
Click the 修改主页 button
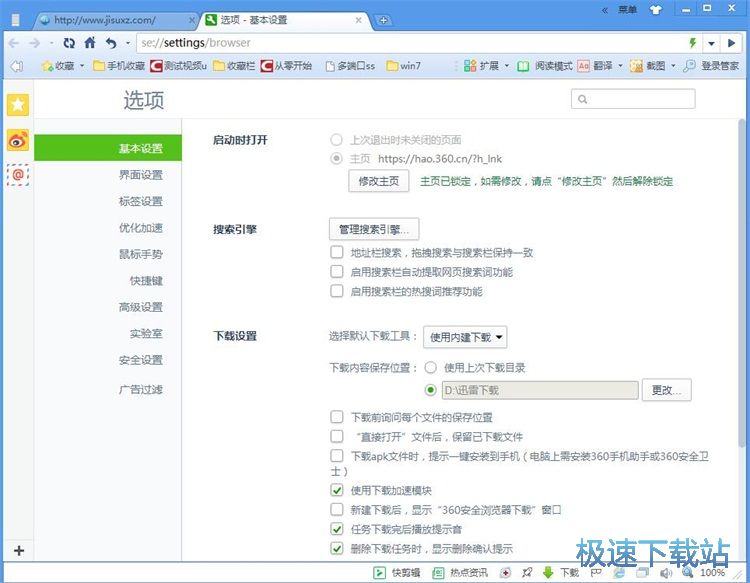[x=379, y=181]
